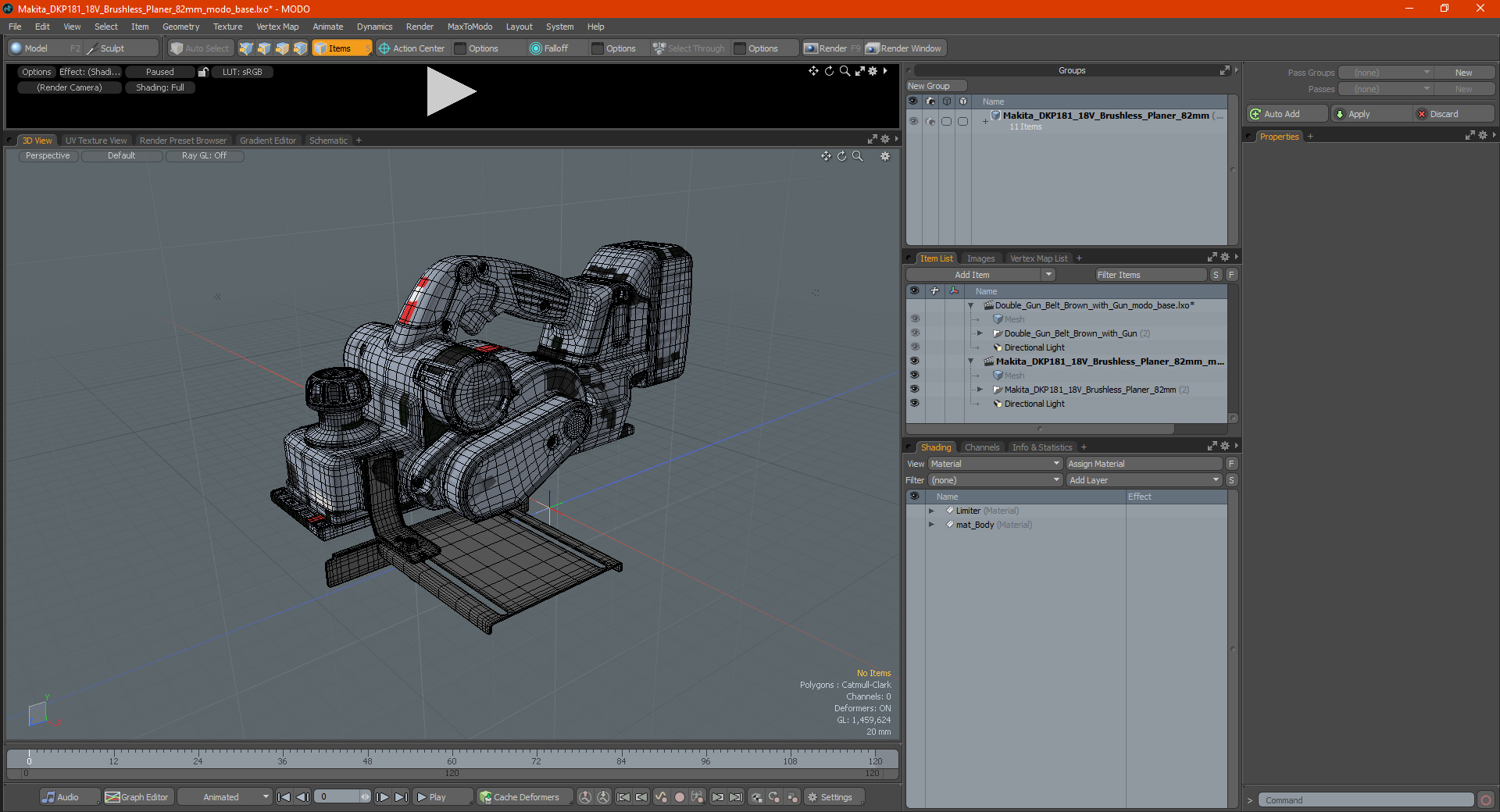Jump to the last frame
Viewport: 1500px width, 812px height.
(401, 797)
